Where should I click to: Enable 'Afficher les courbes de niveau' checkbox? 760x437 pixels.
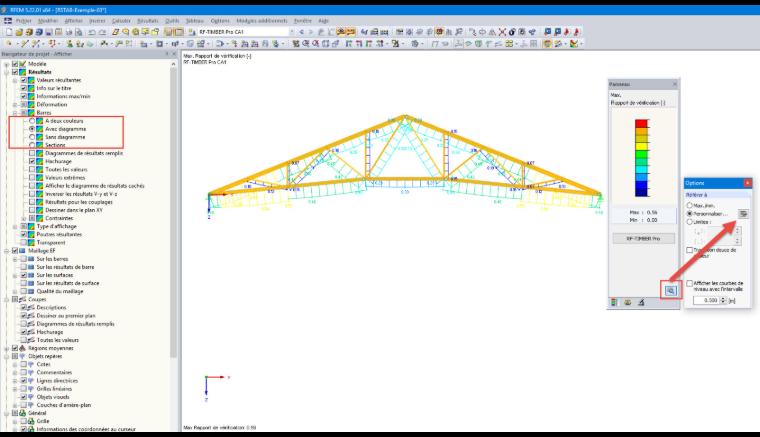[689, 283]
